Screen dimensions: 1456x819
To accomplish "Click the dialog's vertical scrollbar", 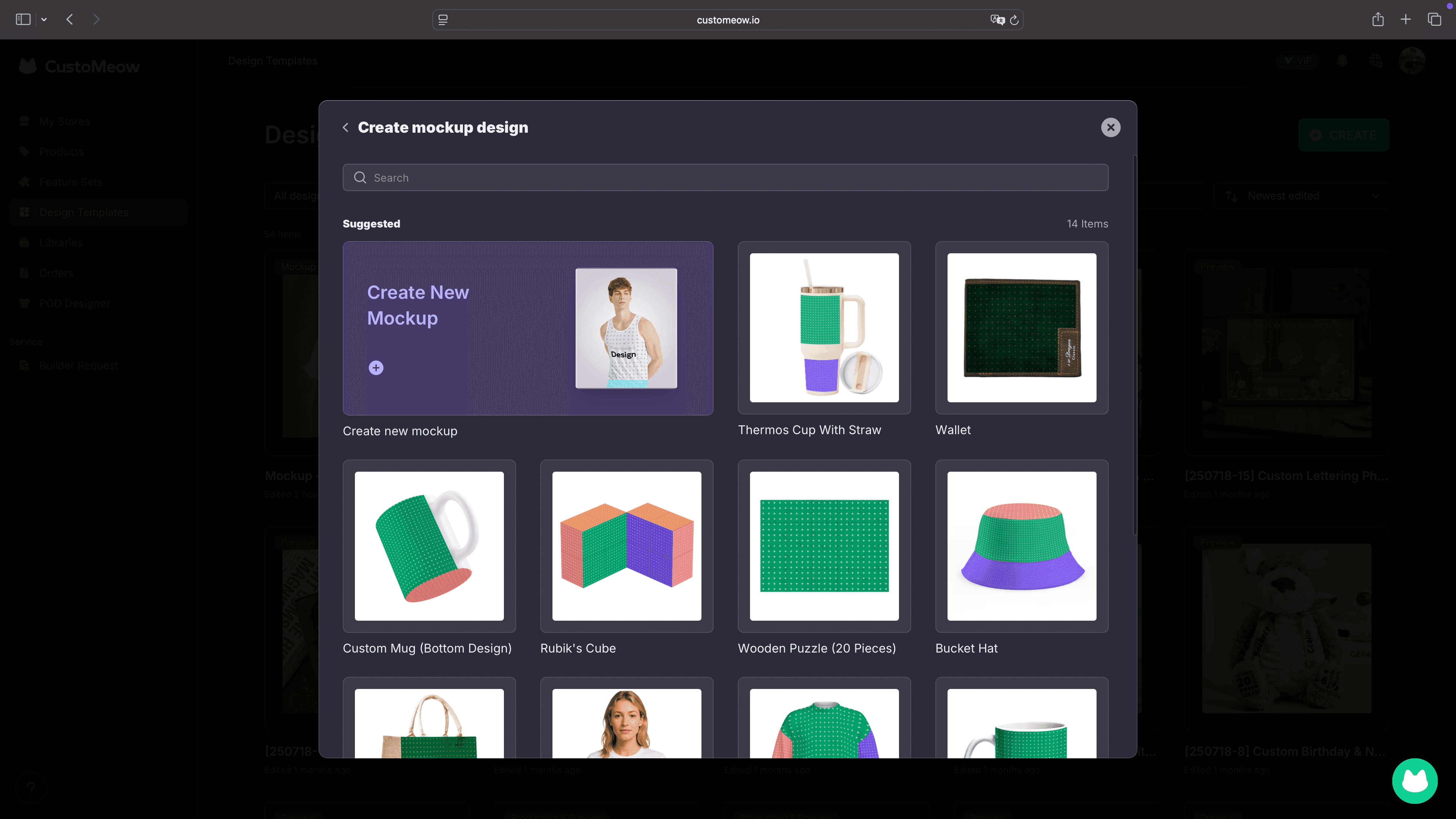I will click(1134, 345).
